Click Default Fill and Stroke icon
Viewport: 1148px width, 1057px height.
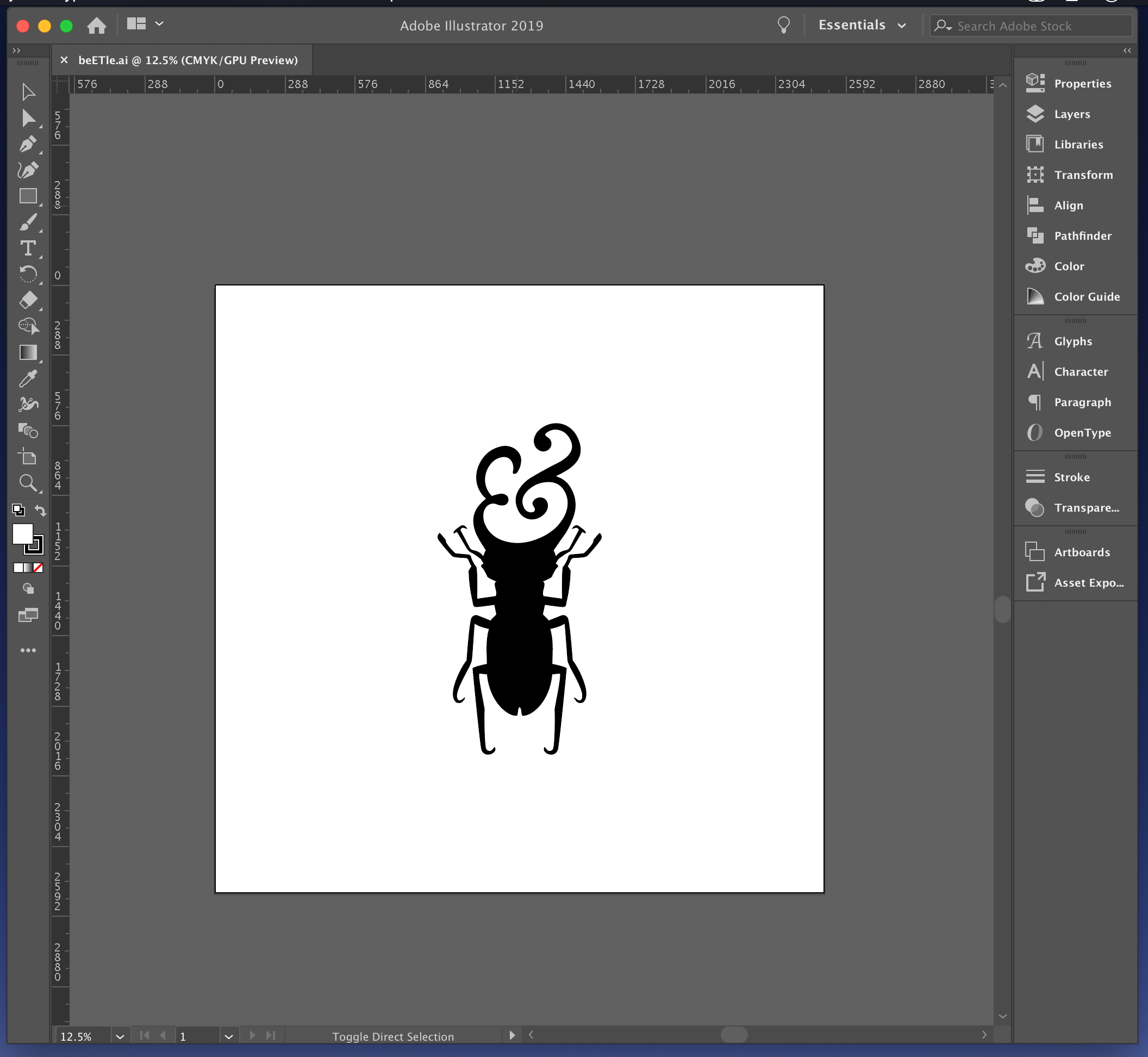point(18,509)
